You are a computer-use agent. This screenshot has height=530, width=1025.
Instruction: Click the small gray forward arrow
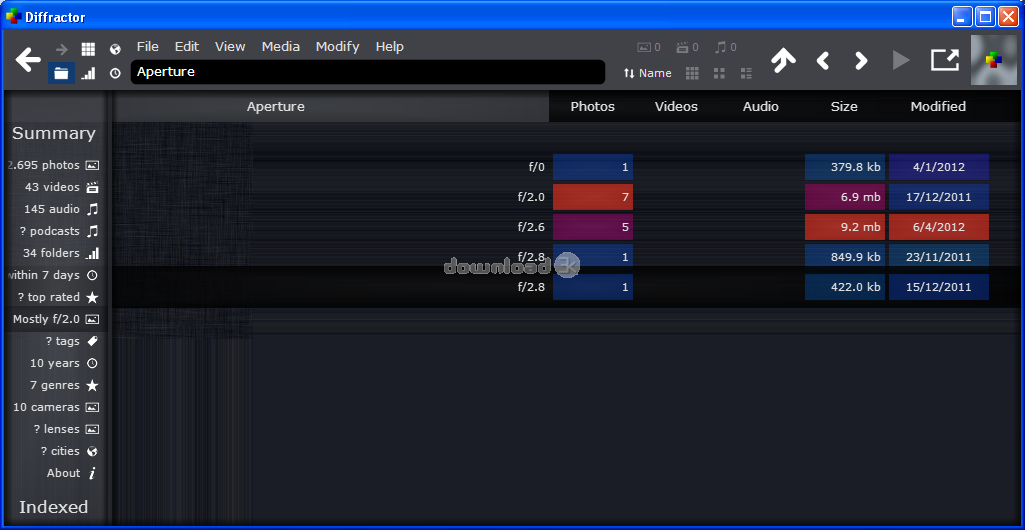[x=61, y=49]
